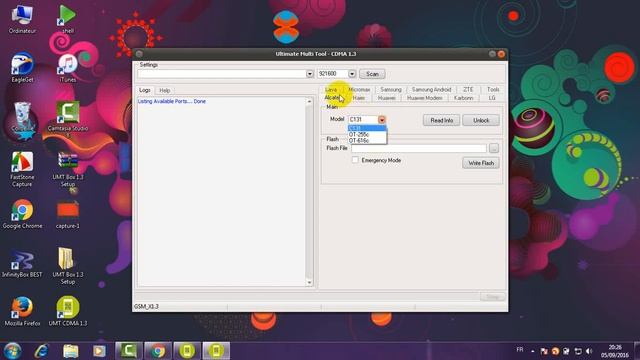Image resolution: width=640 pixels, height=360 pixels.
Task: Open the shell shortcut on the desktop
Action: (68, 19)
